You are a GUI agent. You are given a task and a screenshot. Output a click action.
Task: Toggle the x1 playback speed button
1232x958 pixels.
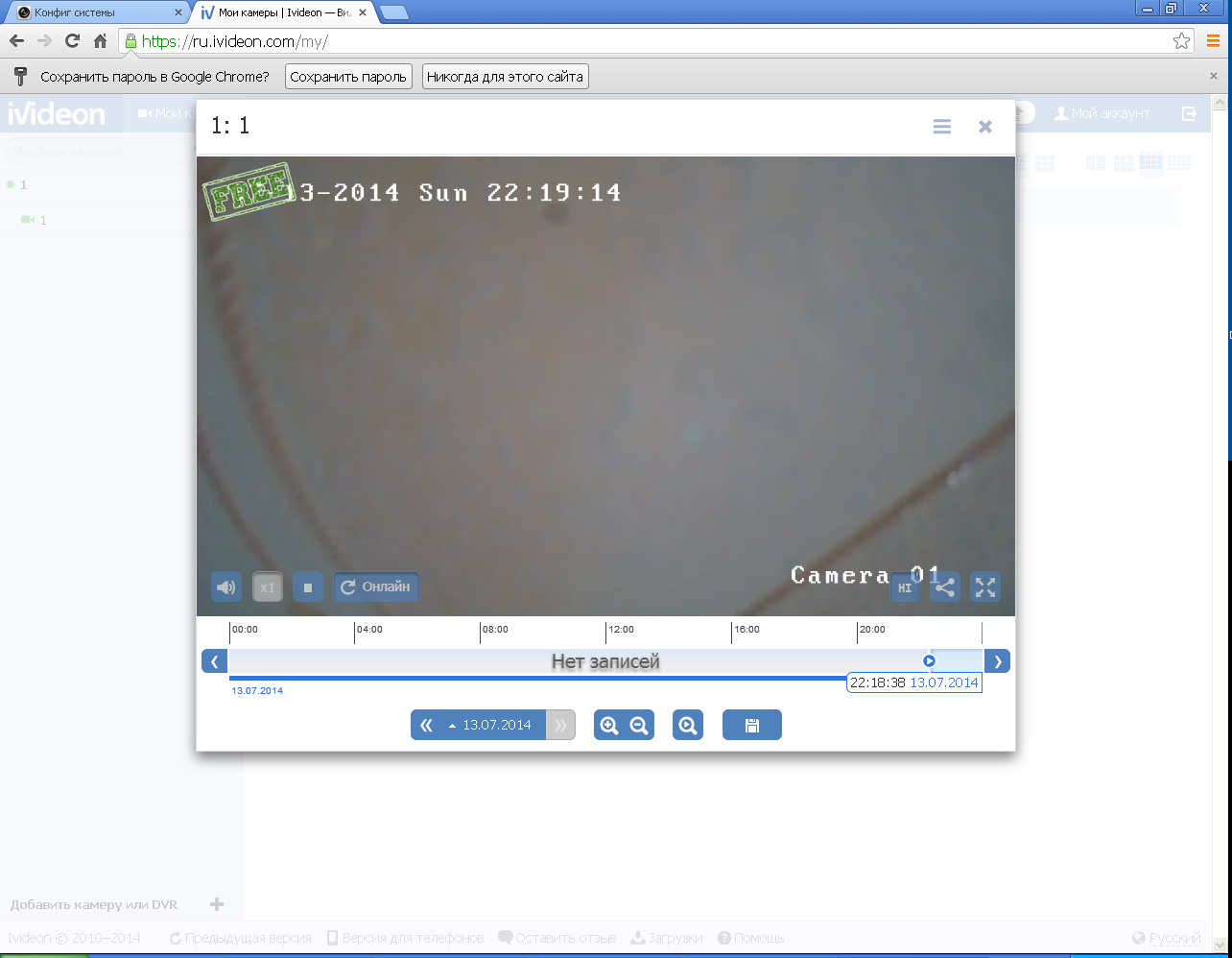coord(268,587)
